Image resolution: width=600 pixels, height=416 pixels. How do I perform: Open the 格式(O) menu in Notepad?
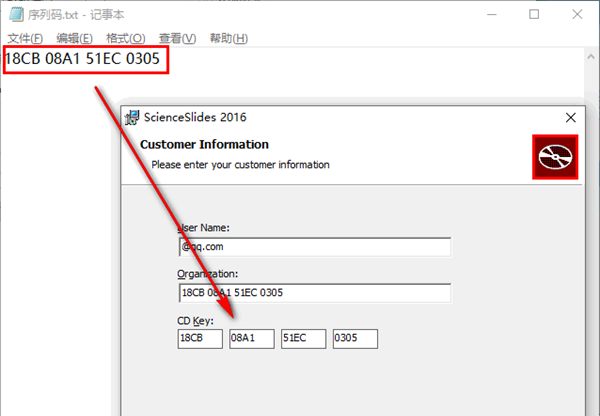point(126,38)
